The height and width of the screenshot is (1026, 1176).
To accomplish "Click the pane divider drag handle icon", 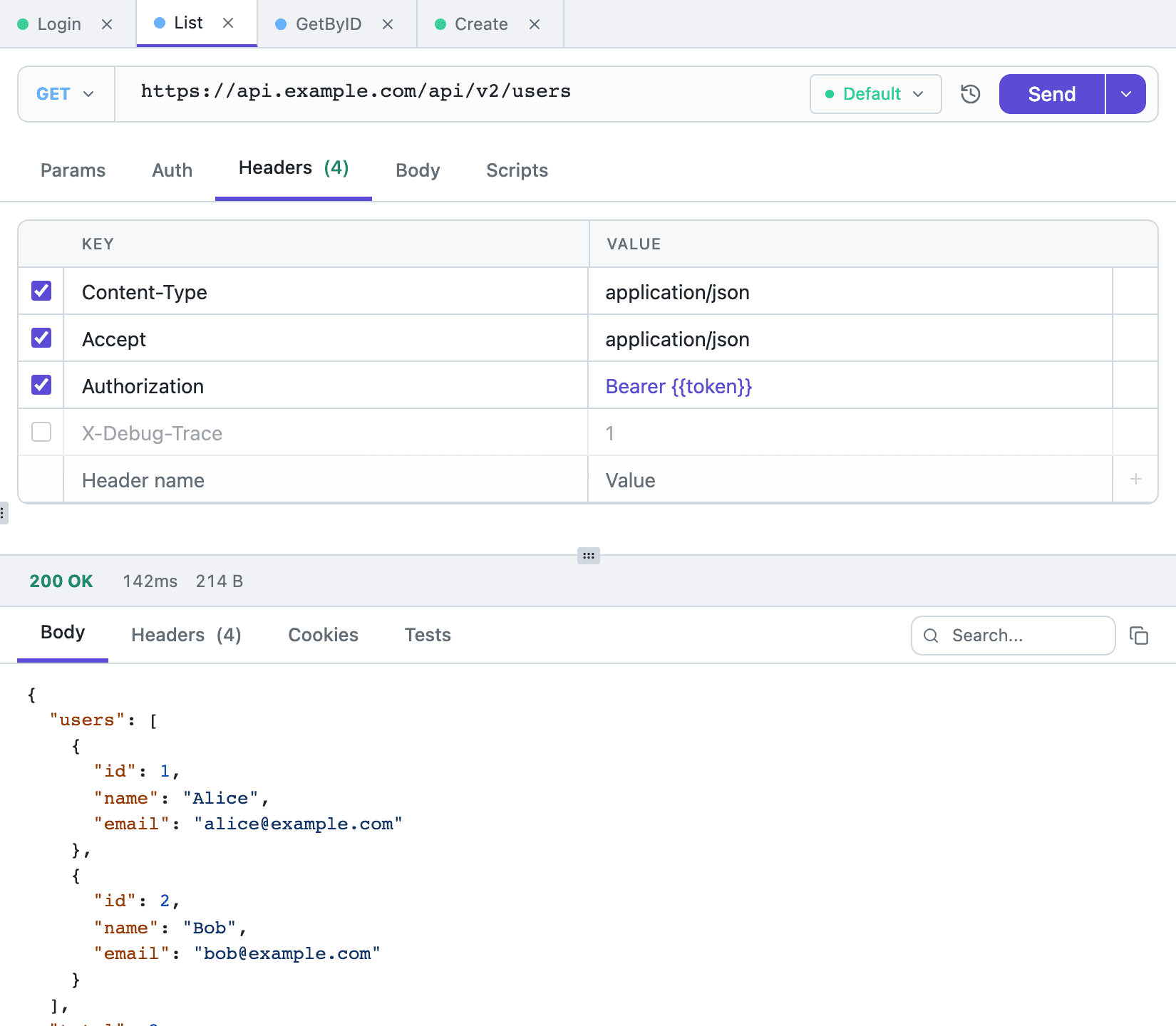I will point(588,556).
